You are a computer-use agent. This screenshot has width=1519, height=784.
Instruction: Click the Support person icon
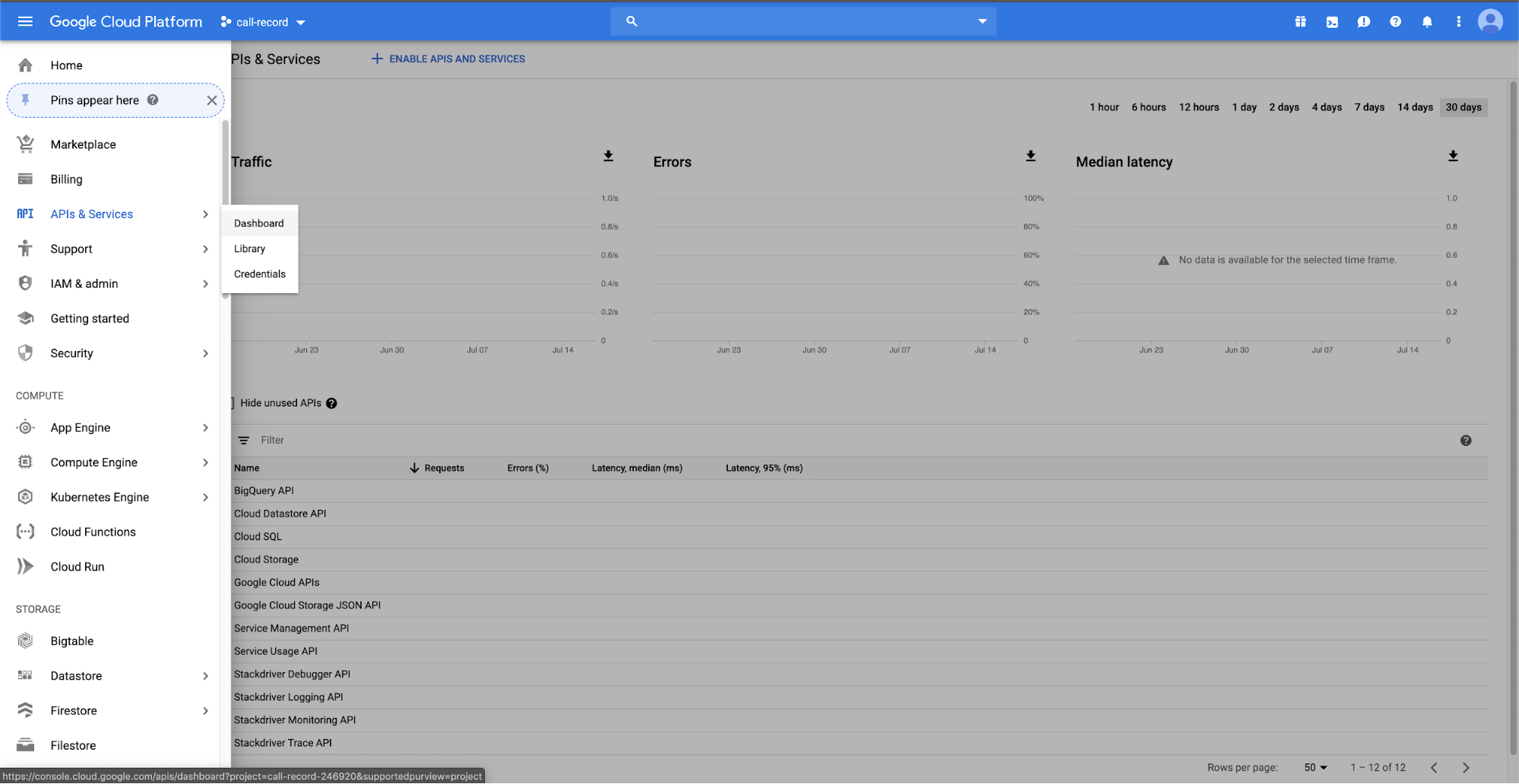point(25,248)
